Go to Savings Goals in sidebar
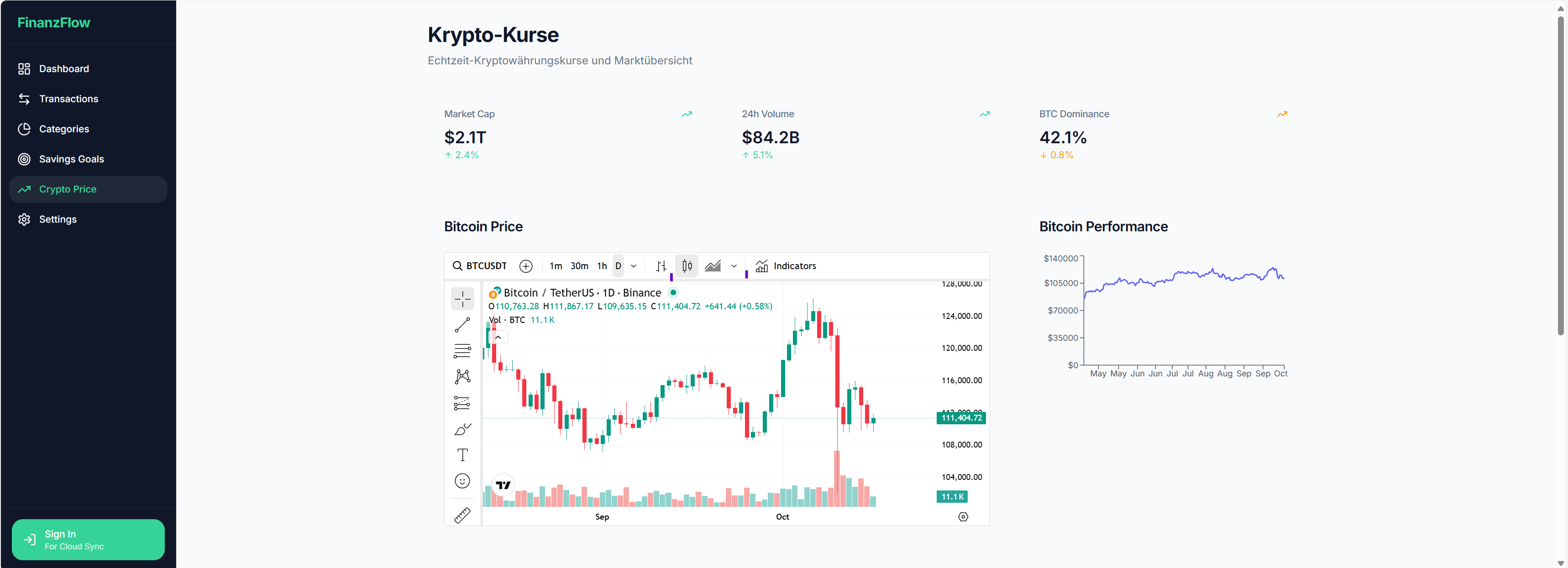 pyautogui.click(x=71, y=159)
